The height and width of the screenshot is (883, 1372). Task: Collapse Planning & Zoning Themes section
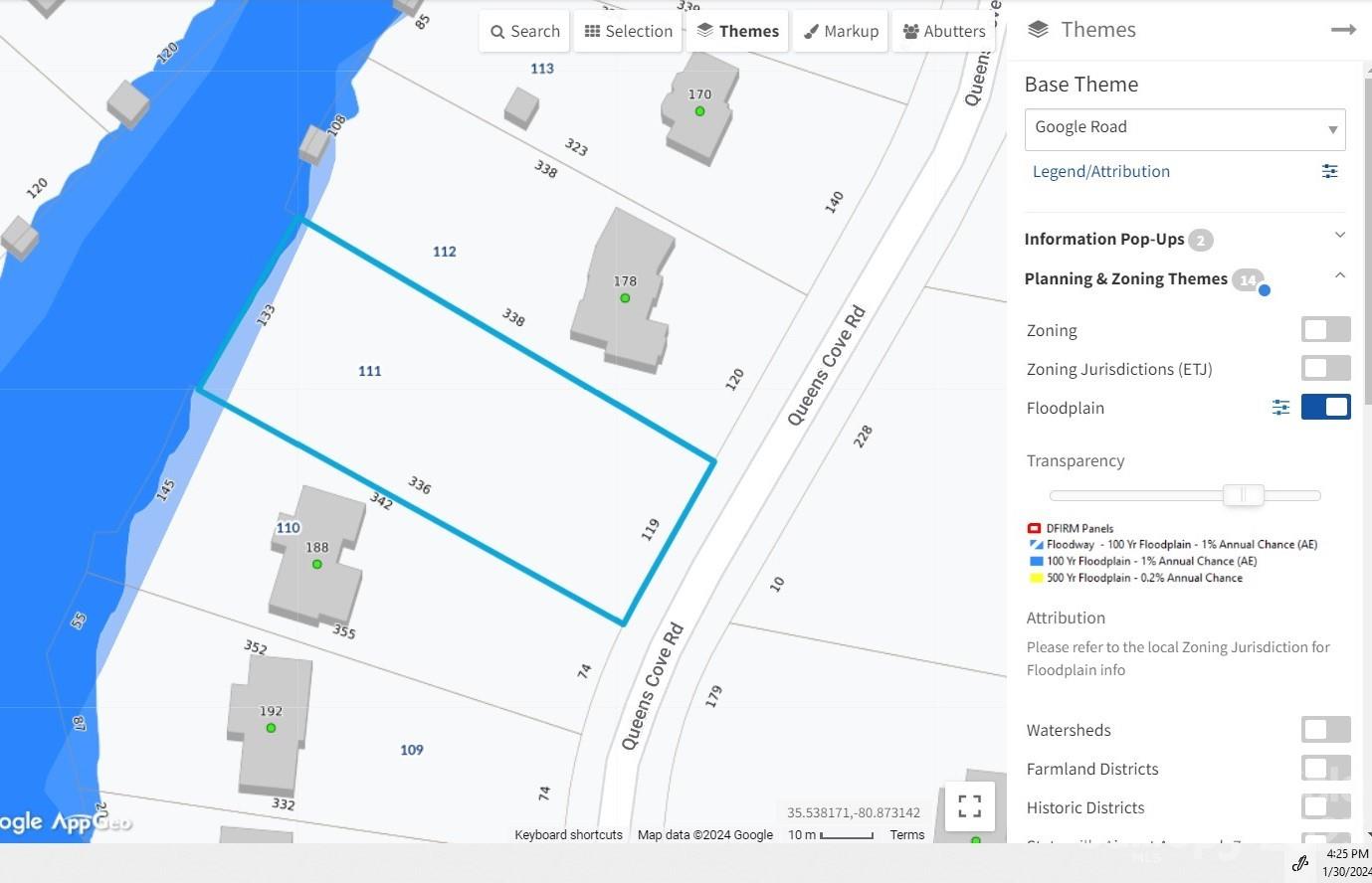point(1339,275)
